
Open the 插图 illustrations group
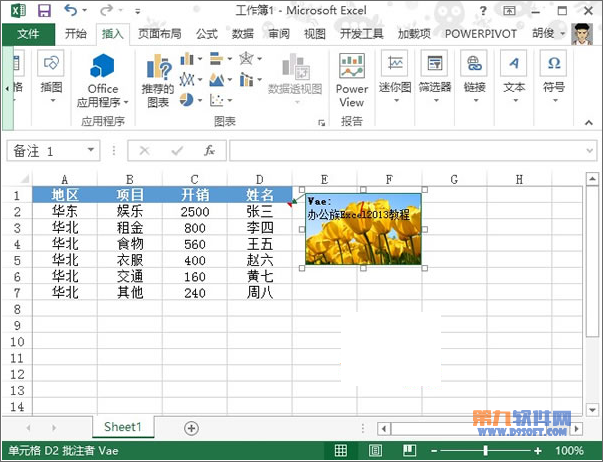(x=51, y=77)
